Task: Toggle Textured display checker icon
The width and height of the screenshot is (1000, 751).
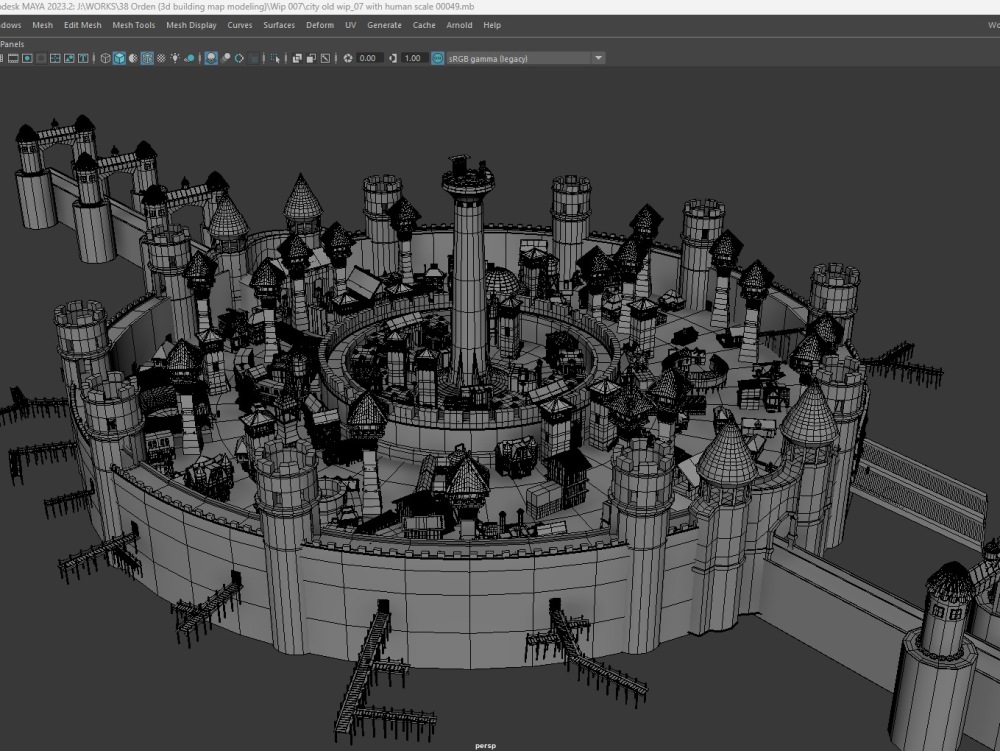Action: [161, 58]
